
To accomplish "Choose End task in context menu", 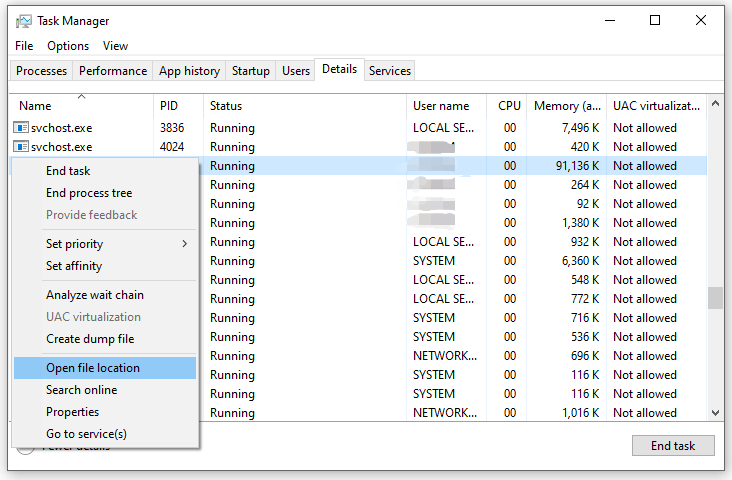I will tap(105, 171).
